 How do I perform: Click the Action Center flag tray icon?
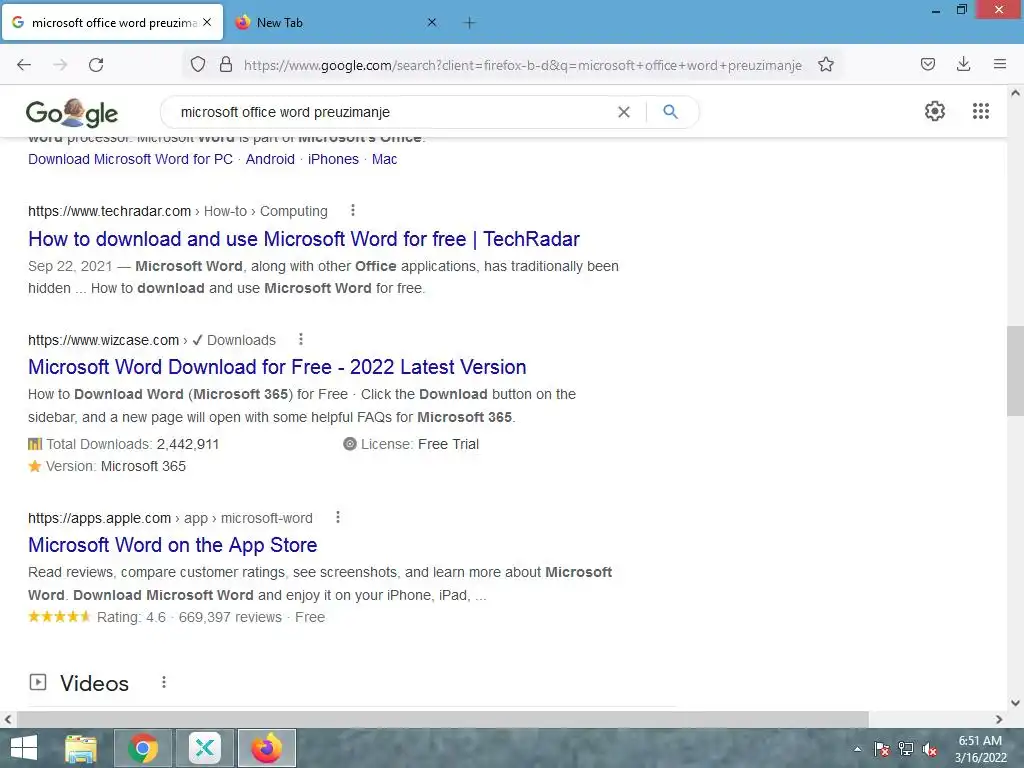(882, 749)
